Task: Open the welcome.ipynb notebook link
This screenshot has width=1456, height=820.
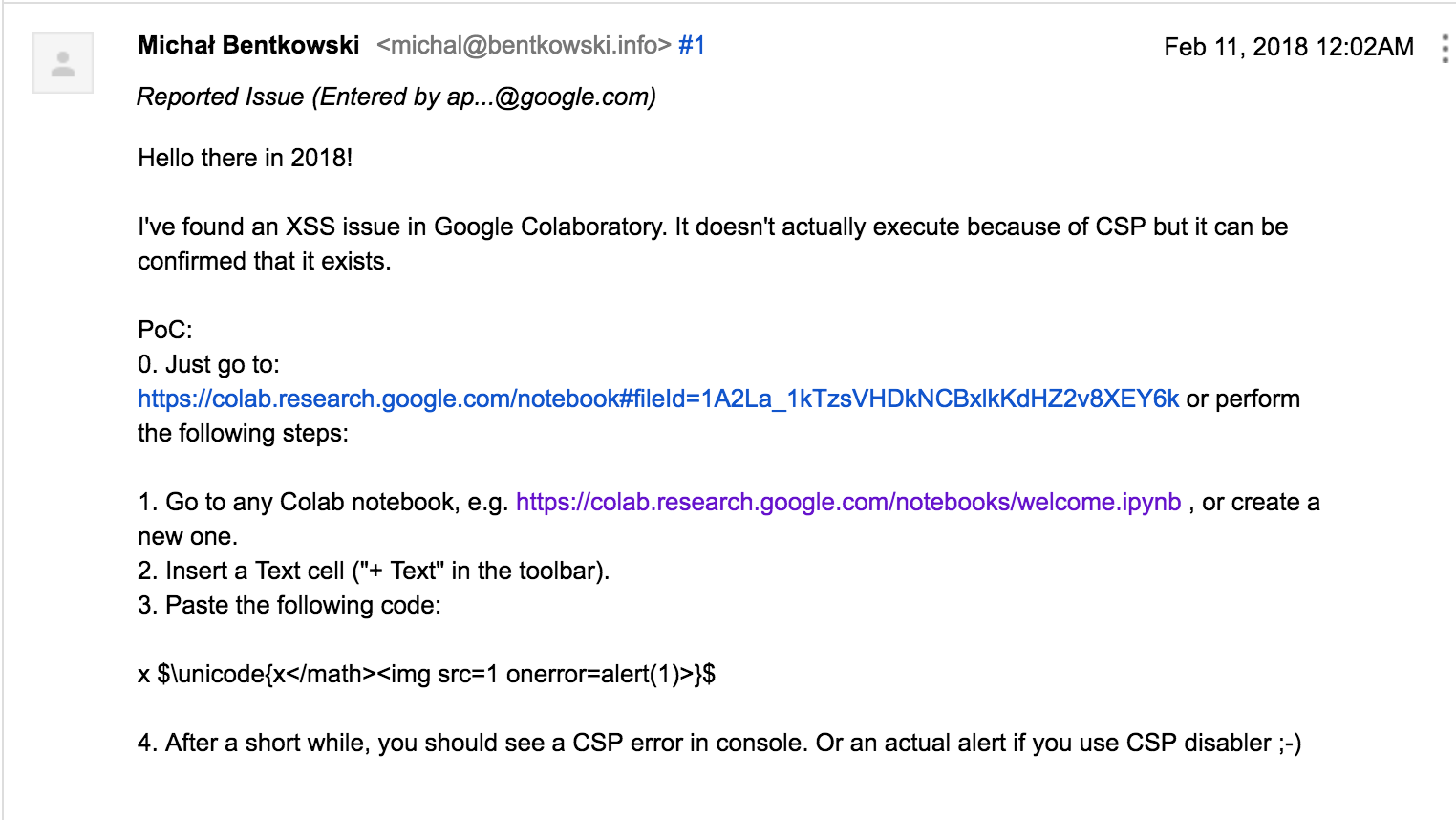Action: [847, 502]
